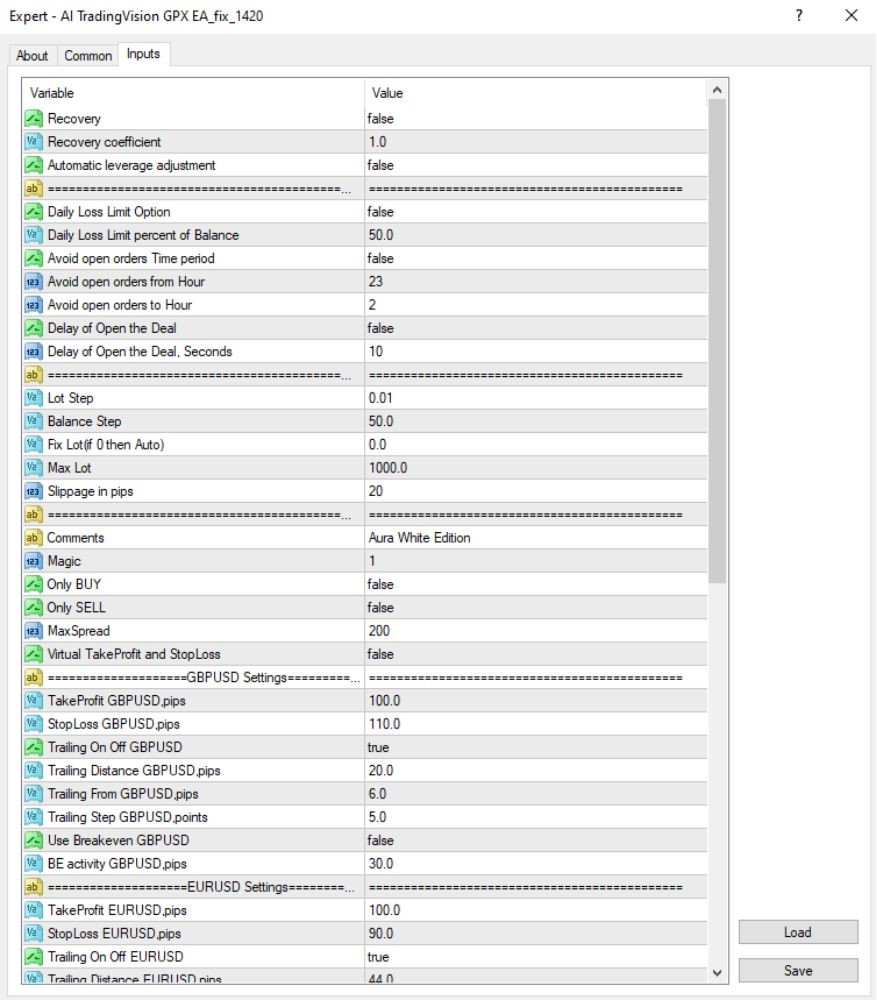Open the About tab

tap(32, 55)
